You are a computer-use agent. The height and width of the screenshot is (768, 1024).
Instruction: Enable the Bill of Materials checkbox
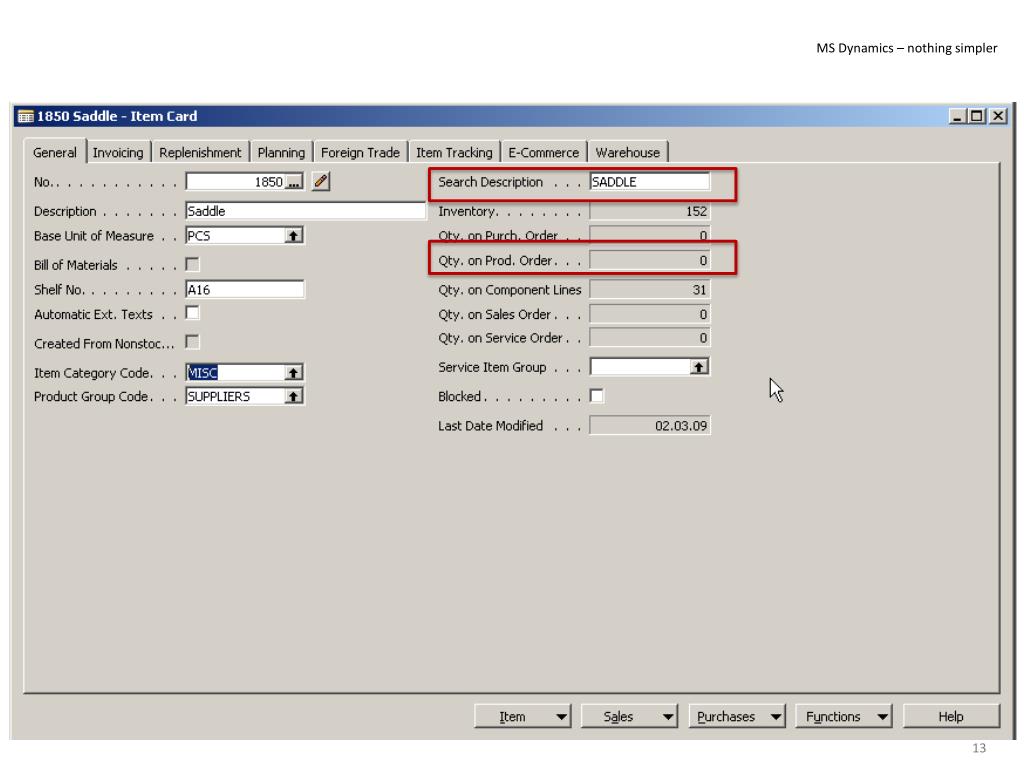(192, 265)
